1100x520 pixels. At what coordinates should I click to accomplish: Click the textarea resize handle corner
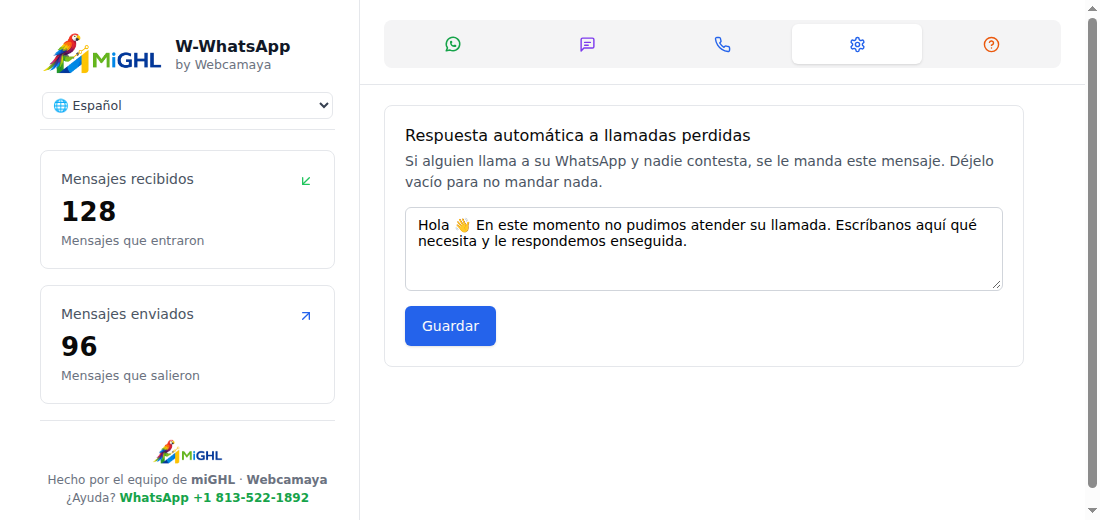click(x=997, y=284)
